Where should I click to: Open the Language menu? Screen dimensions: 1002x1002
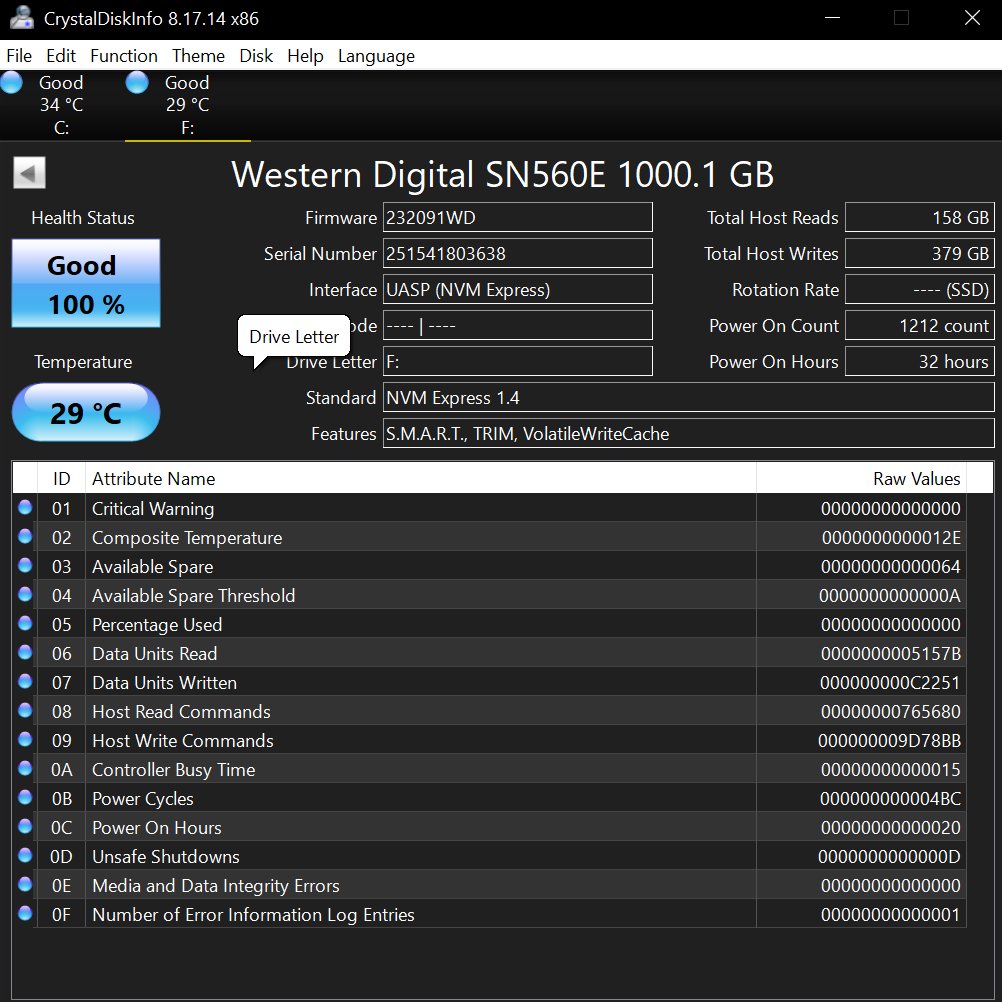coord(376,56)
